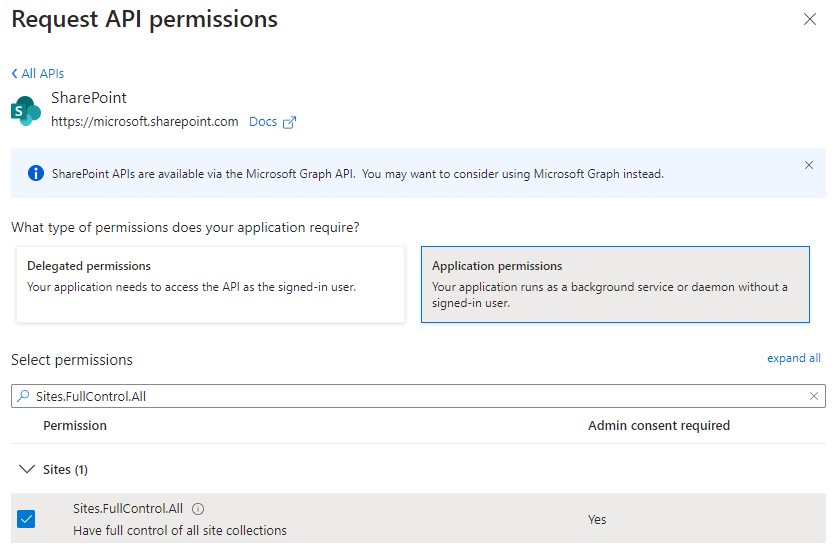Click info icon next to Sites.FullControl.All
The width and height of the screenshot is (836, 552).
pos(198,509)
